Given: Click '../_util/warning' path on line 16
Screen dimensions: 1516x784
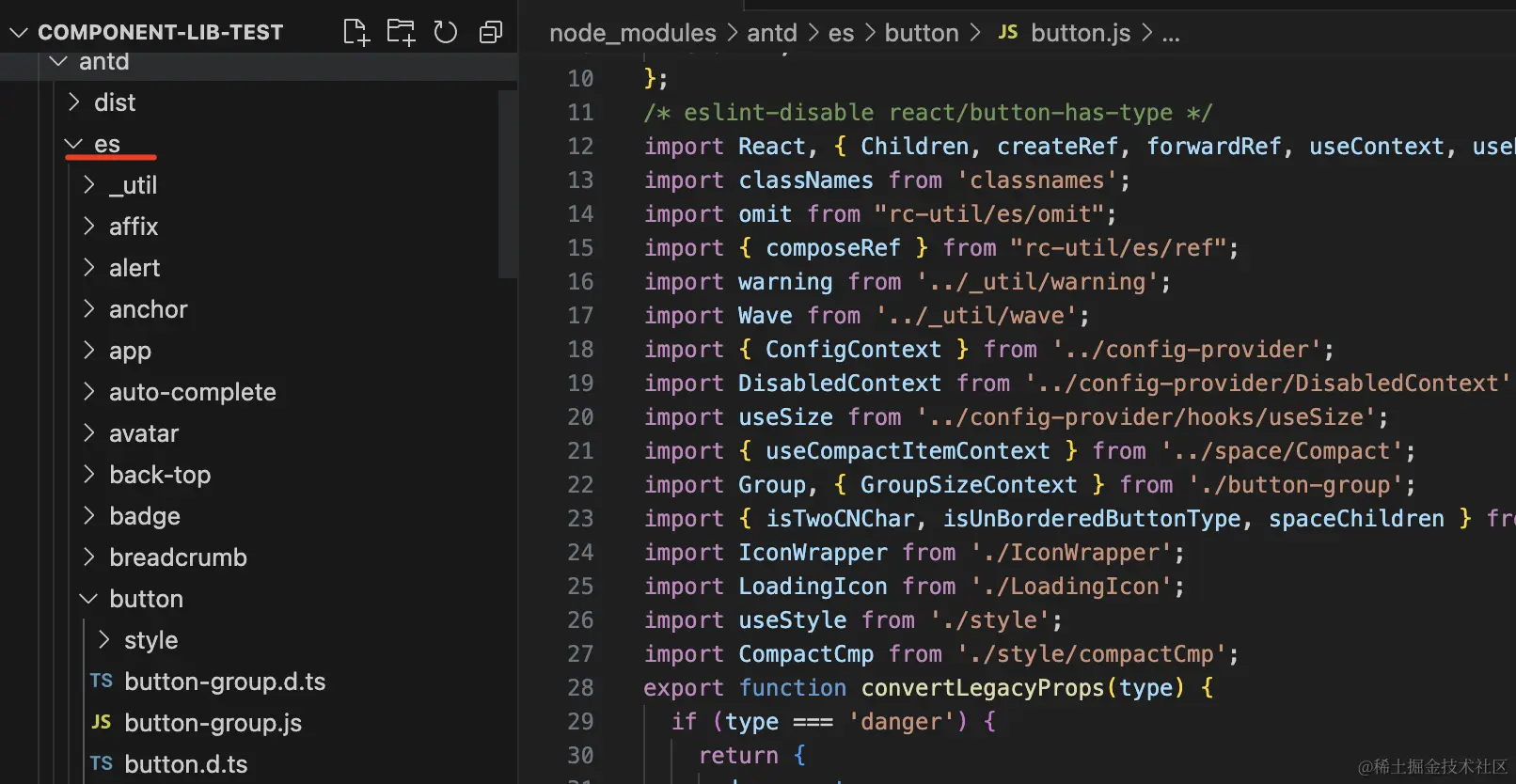Looking at the screenshot, I should [x=1037, y=282].
